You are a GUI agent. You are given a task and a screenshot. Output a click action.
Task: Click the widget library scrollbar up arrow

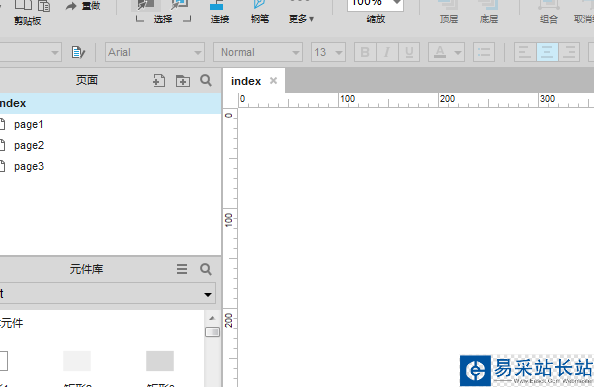[x=212, y=318]
